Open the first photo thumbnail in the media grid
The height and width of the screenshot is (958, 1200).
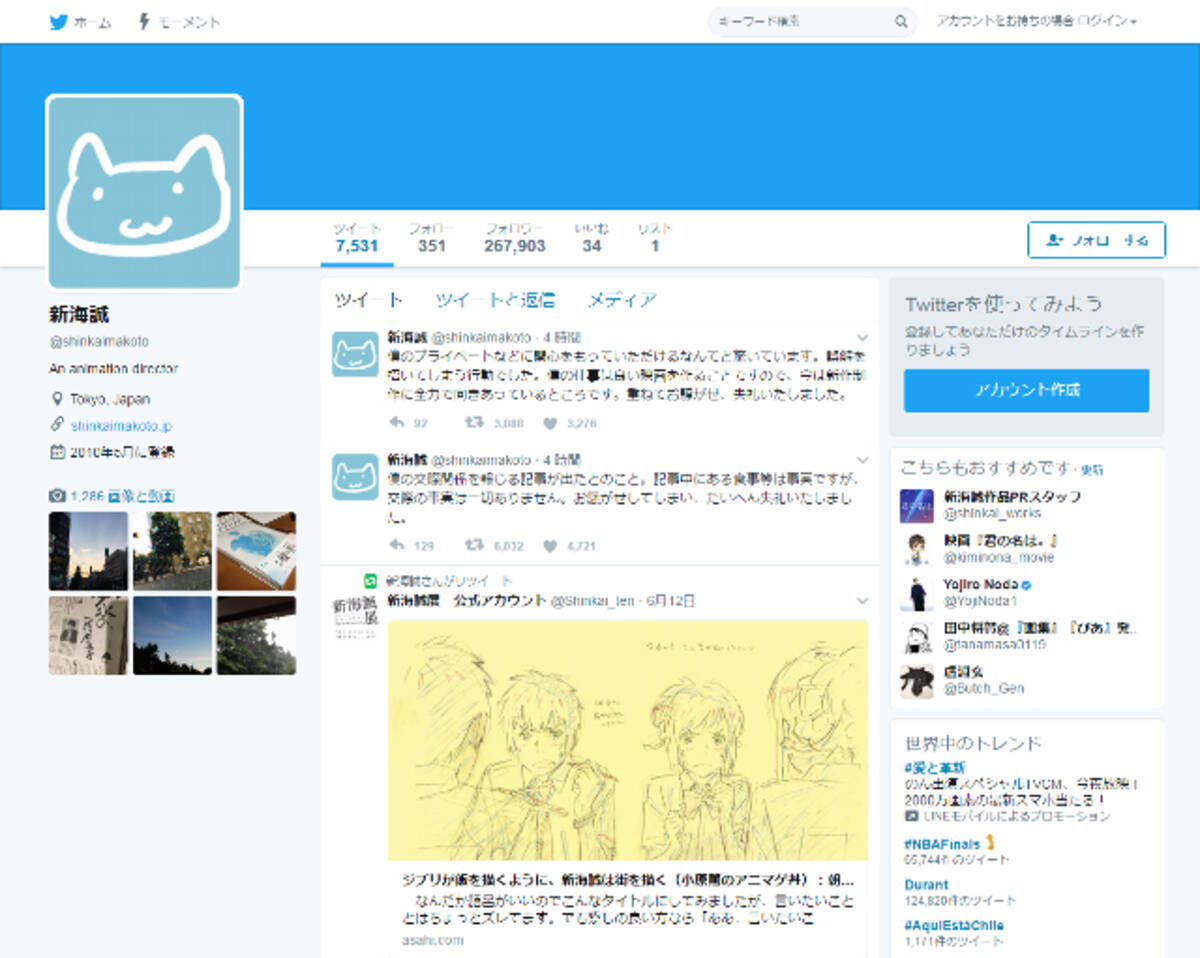[88, 551]
